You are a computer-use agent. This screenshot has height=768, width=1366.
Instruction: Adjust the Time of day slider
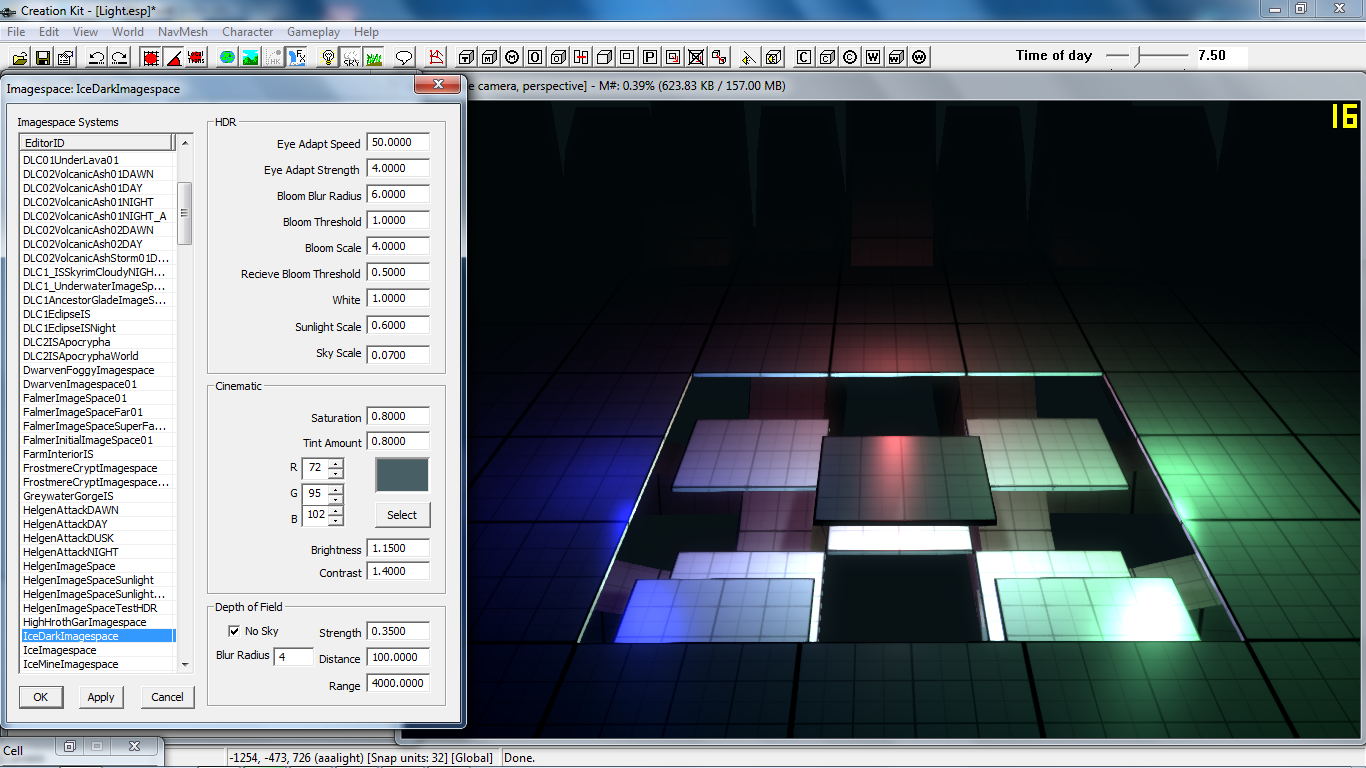coord(1137,57)
